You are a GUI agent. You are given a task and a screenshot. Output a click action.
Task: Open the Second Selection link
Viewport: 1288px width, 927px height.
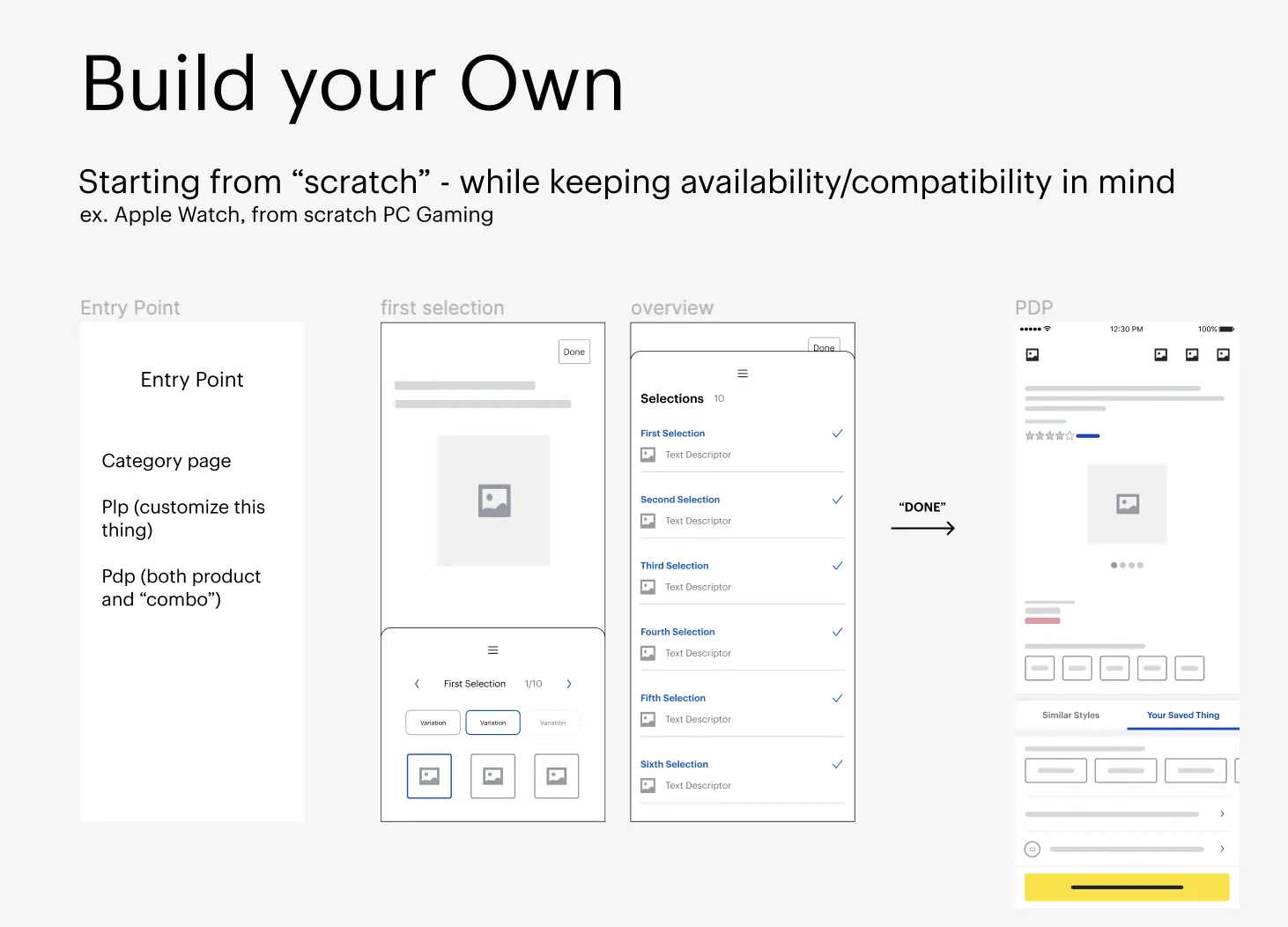pyautogui.click(x=680, y=500)
